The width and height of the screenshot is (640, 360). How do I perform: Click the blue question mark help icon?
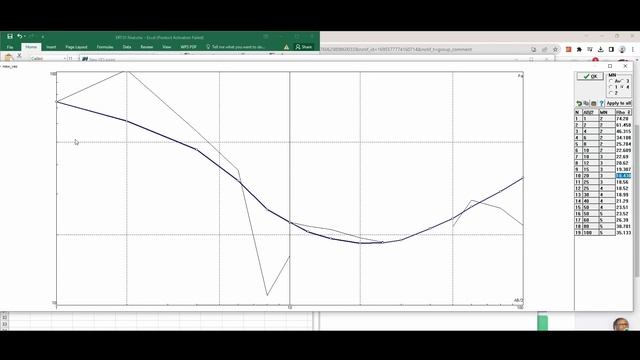(x=601, y=104)
